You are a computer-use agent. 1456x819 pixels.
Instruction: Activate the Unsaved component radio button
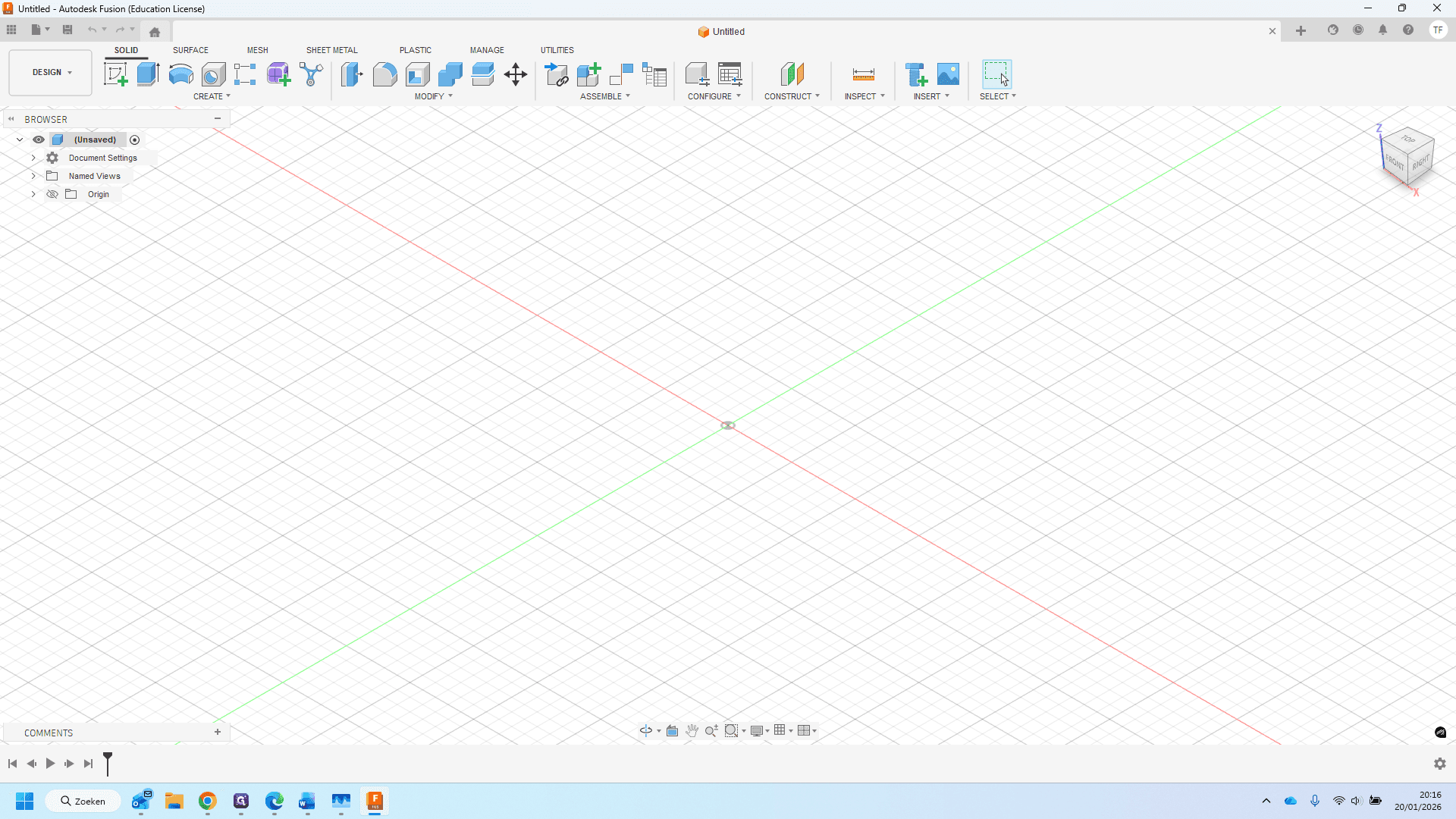click(135, 140)
